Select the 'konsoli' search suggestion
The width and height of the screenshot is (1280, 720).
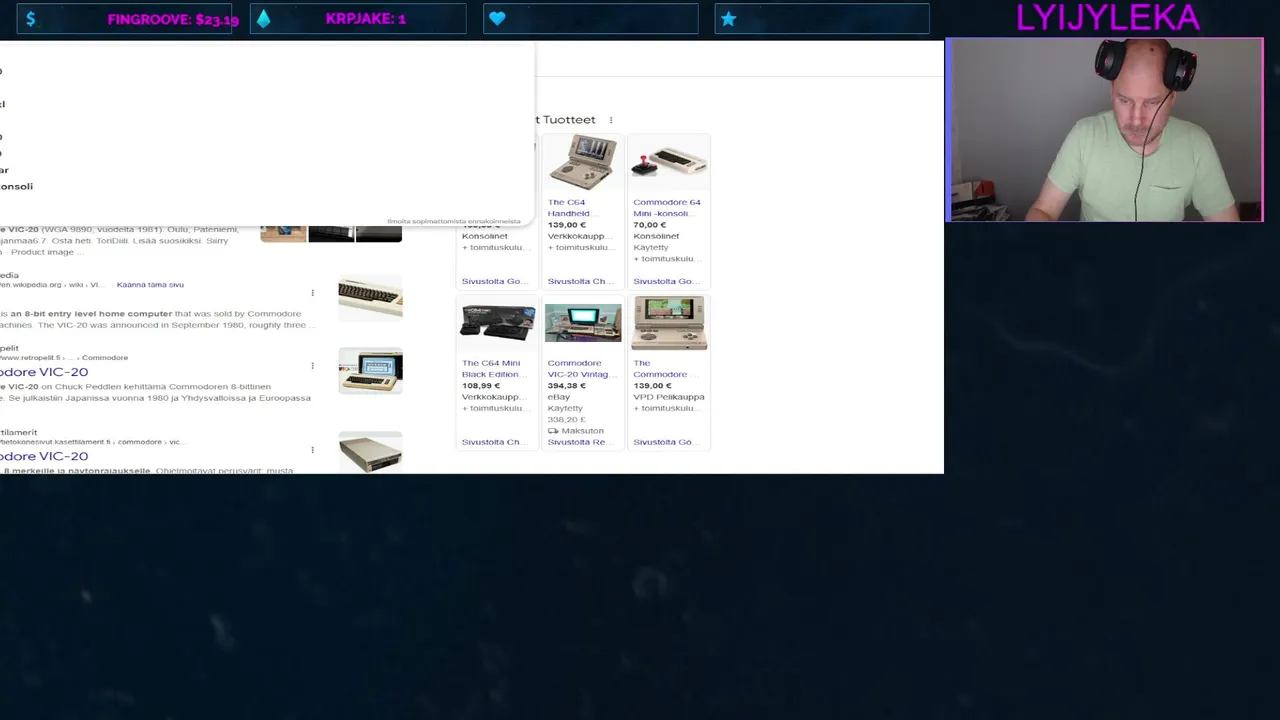tap(16, 187)
